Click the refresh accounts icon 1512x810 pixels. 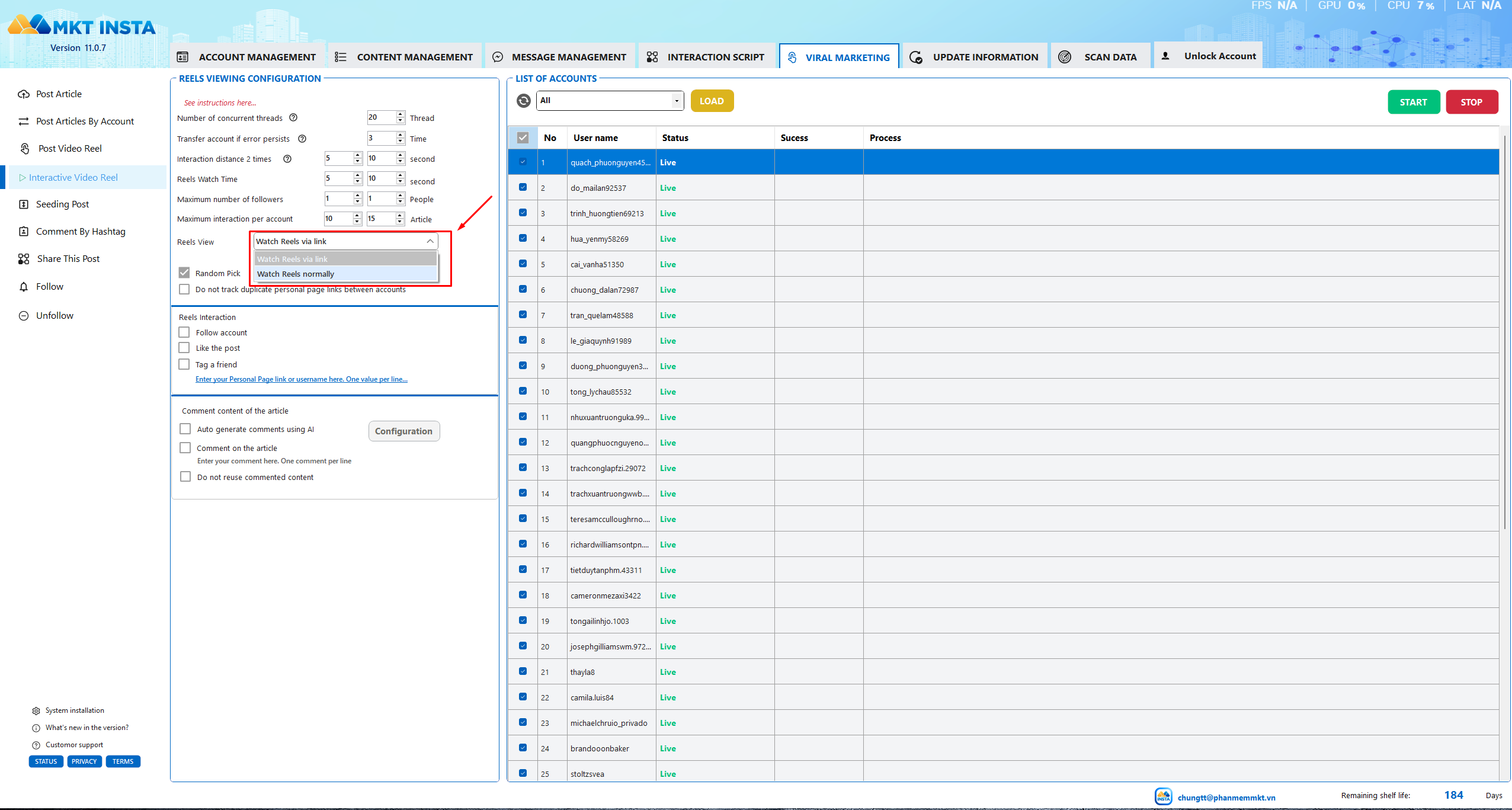click(523, 101)
